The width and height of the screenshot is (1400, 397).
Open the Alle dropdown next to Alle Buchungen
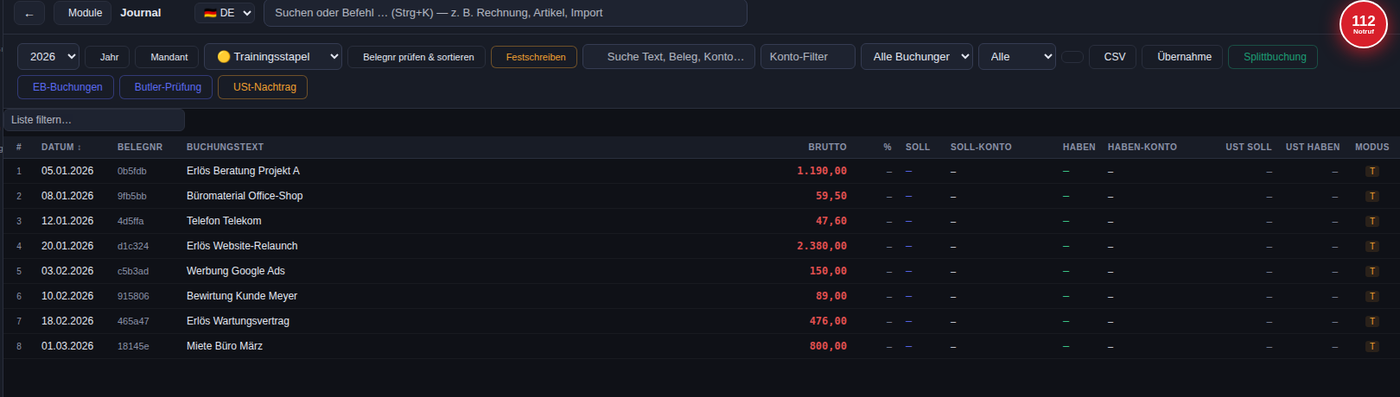click(x=1017, y=57)
